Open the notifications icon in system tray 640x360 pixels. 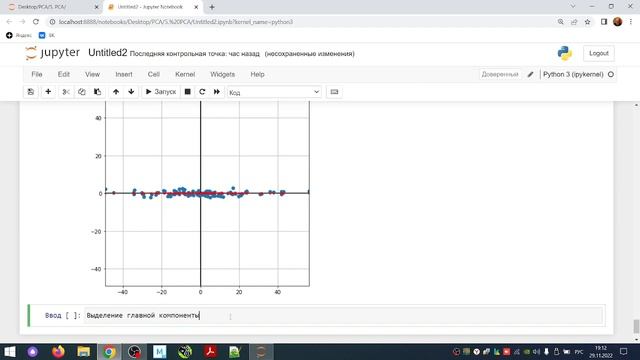(x=624, y=351)
